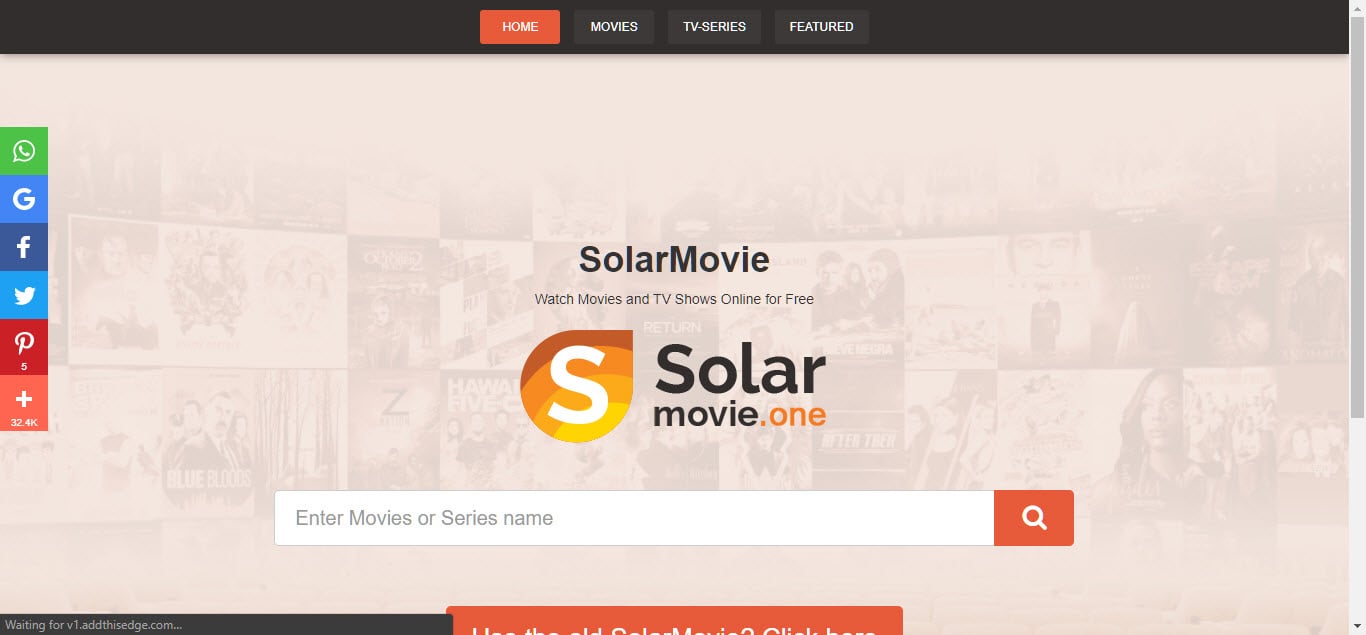
Task: Share via the Google icon
Action: click(24, 199)
